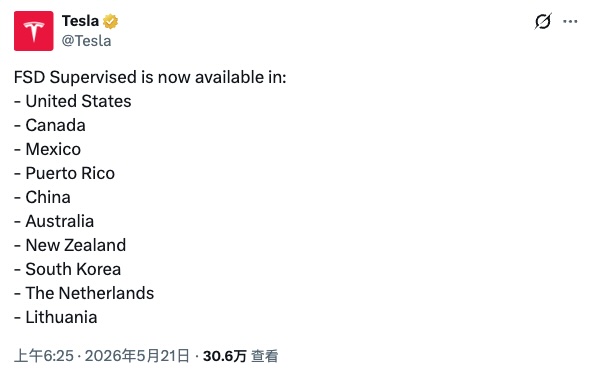Viewport: 591px width, 373px height.
Task: Select the Australia entry text
Action: (54, 222)
